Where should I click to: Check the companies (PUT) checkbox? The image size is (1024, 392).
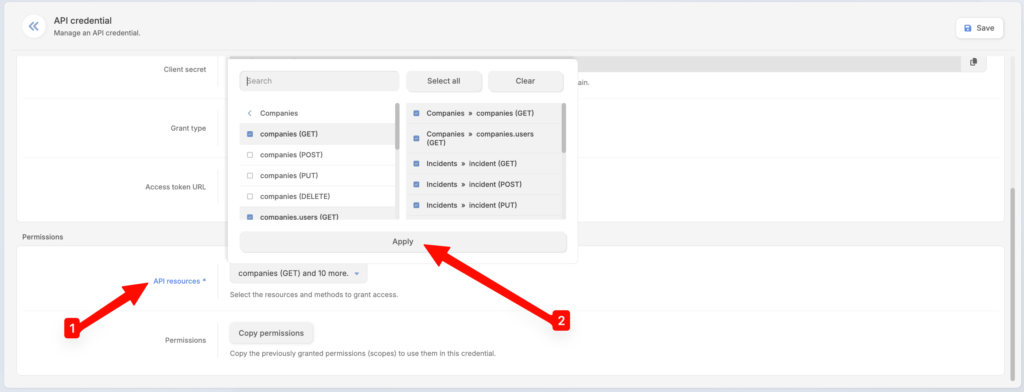[x=250, y=176]
